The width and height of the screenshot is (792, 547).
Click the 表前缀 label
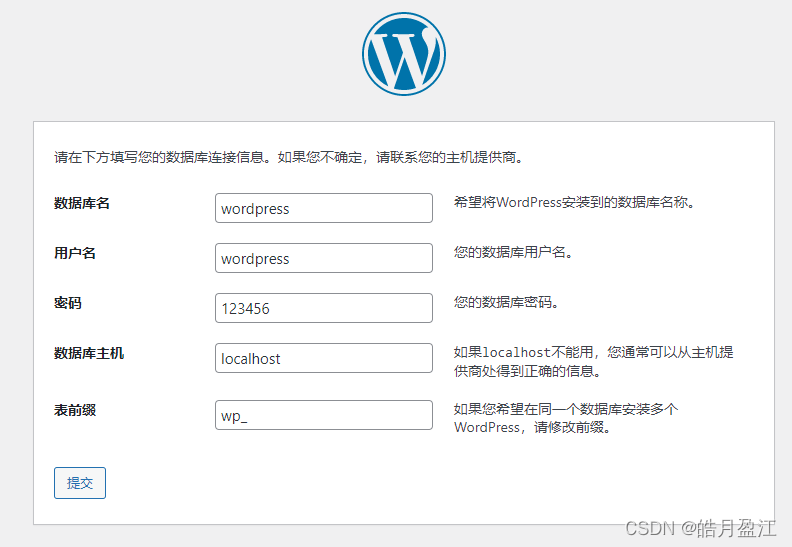75,410
